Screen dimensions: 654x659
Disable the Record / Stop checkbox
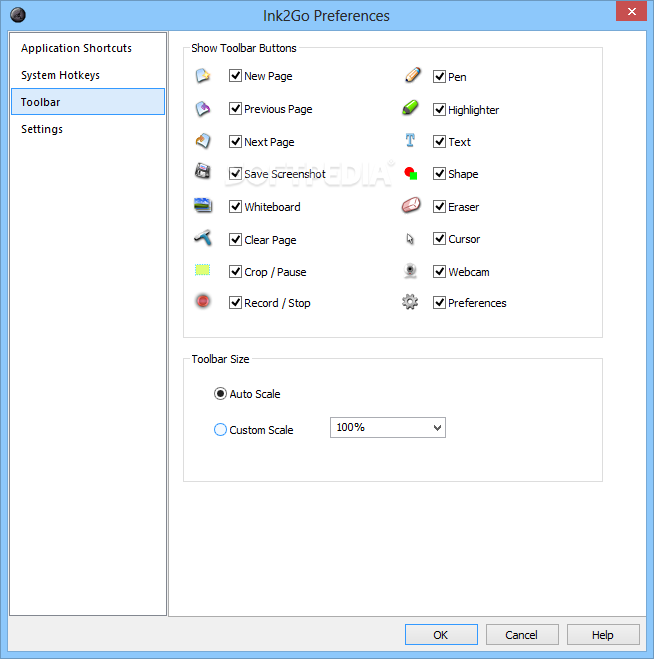coord(235,303)
